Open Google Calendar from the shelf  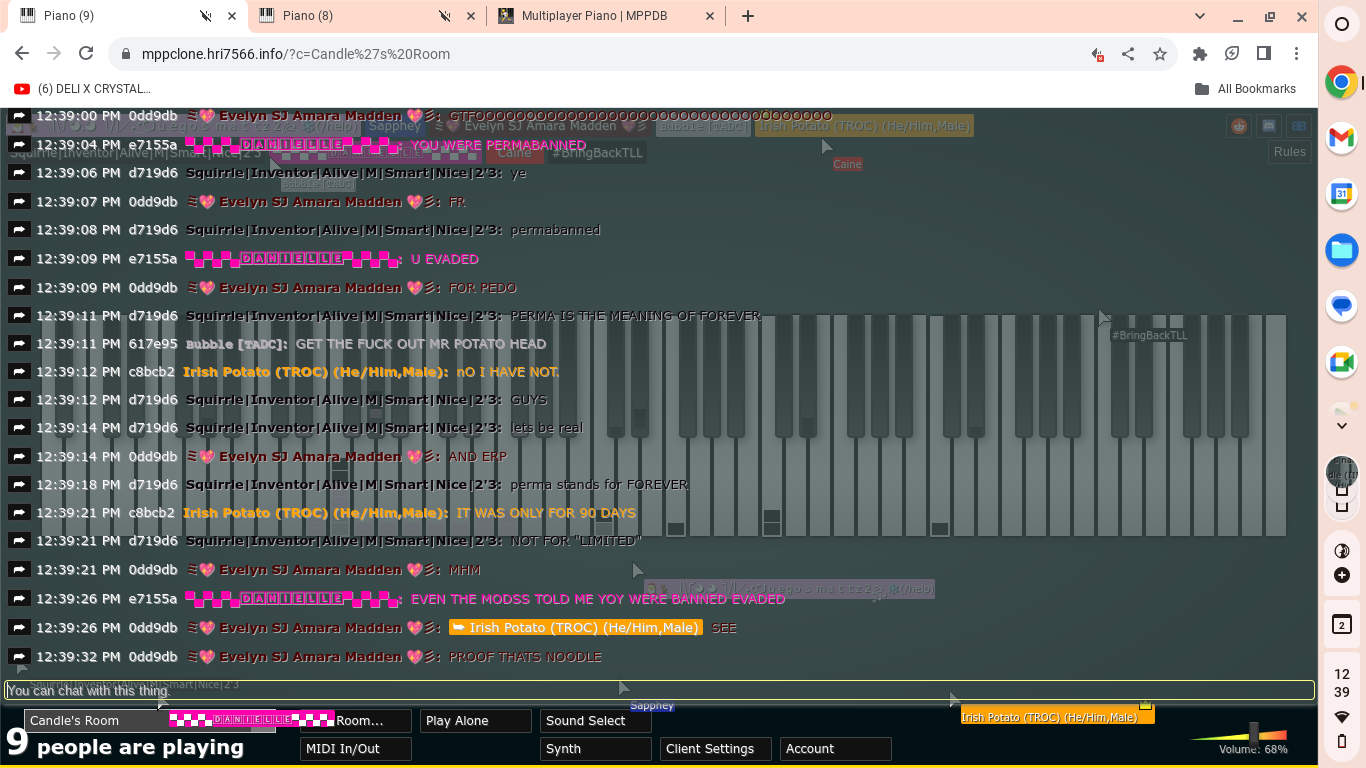pyautogui.click(x=1342, y=194)
